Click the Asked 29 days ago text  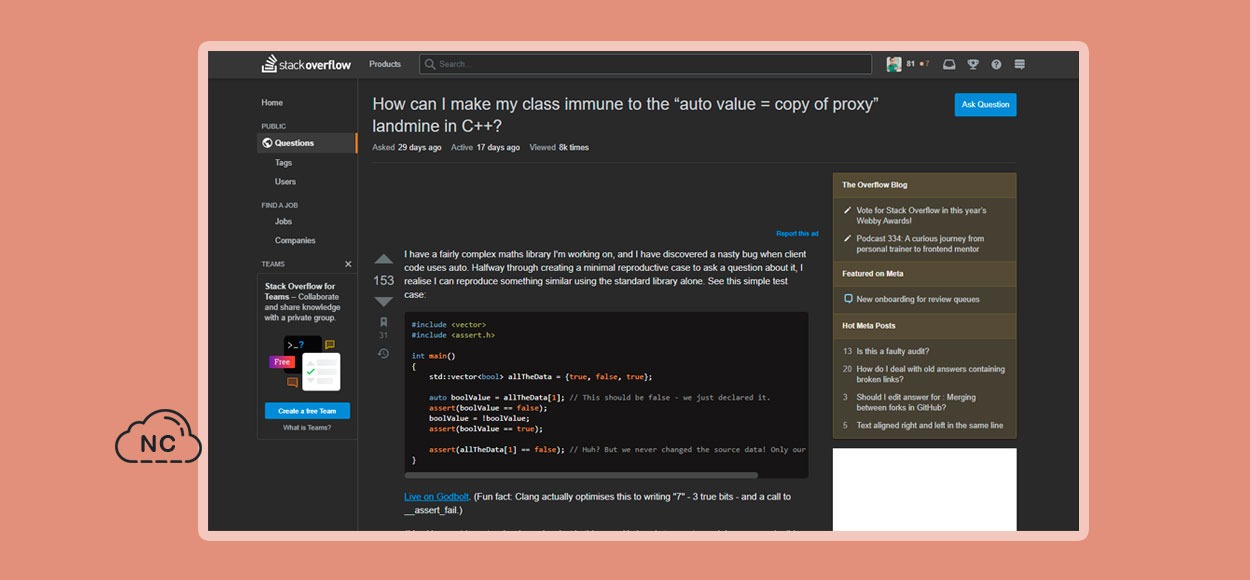point(407,147)
